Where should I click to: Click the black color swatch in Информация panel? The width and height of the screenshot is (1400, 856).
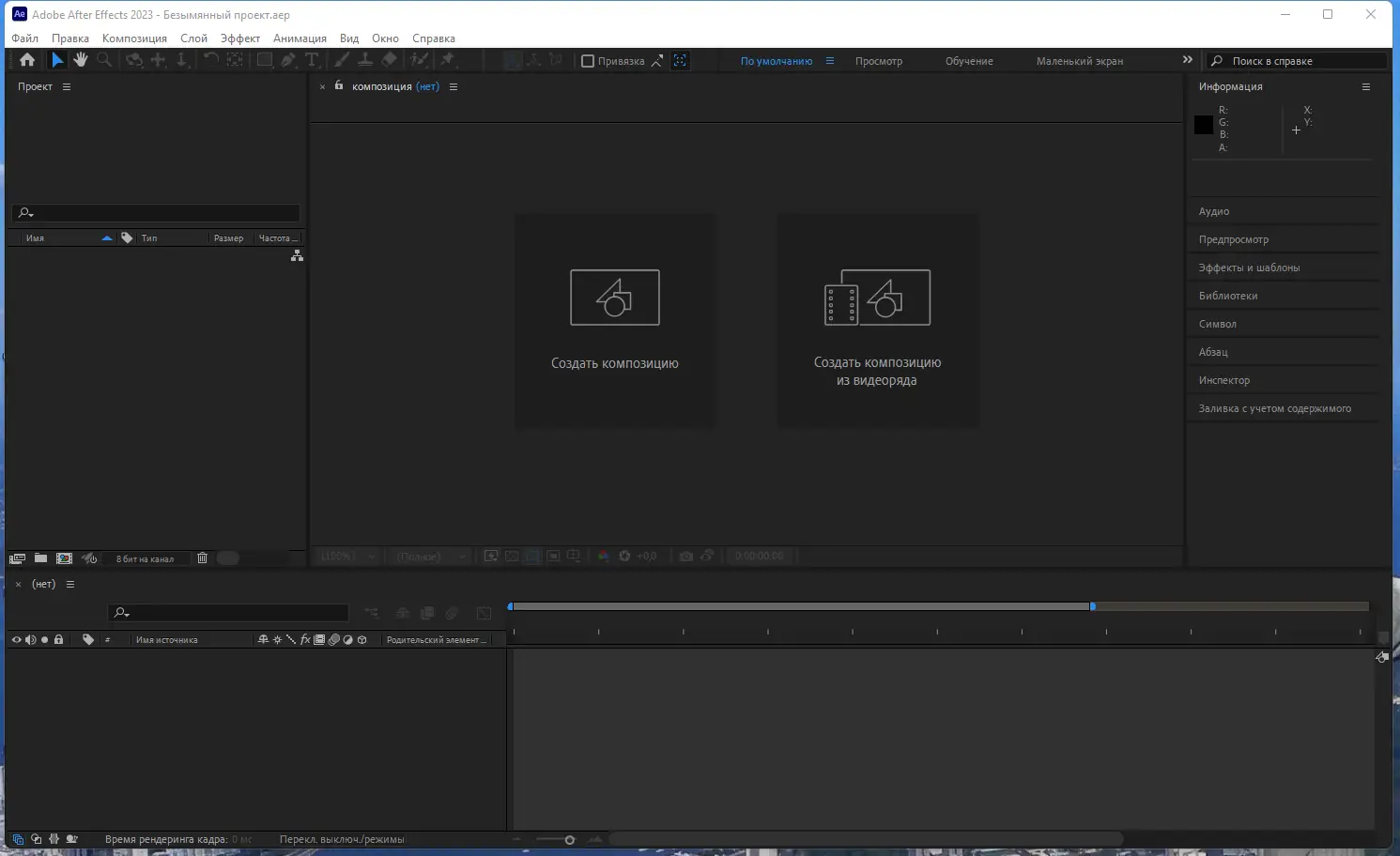point(1203,124)
